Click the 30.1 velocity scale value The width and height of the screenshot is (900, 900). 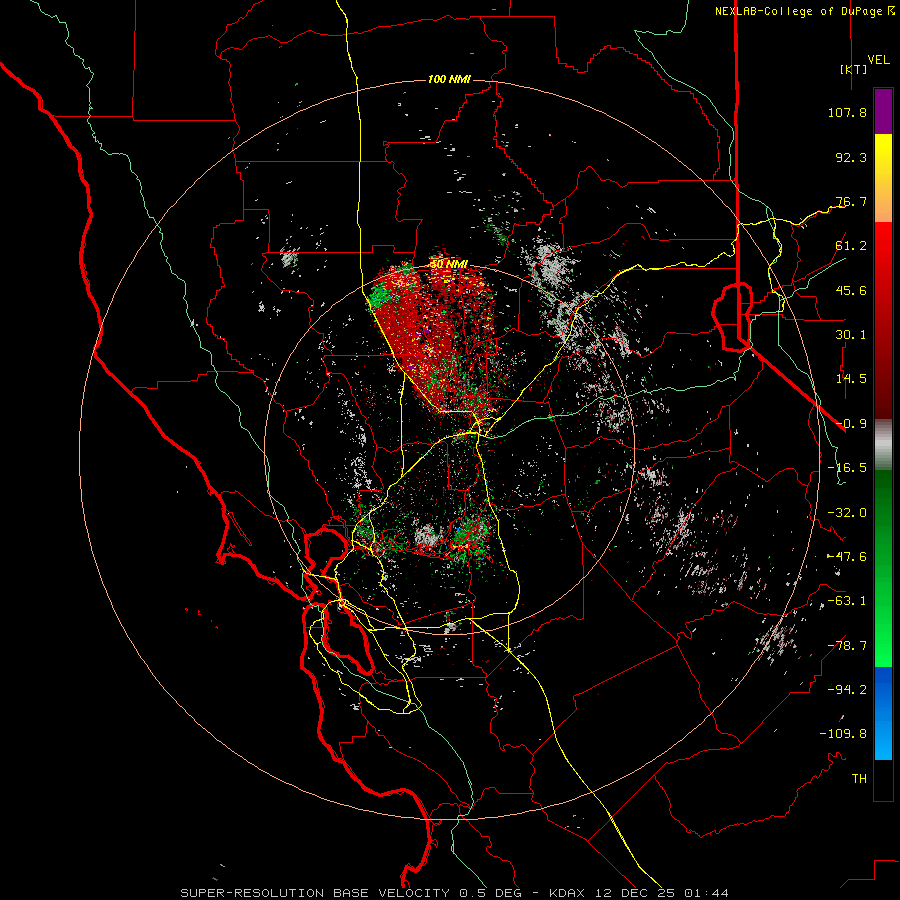coord(851,335)
